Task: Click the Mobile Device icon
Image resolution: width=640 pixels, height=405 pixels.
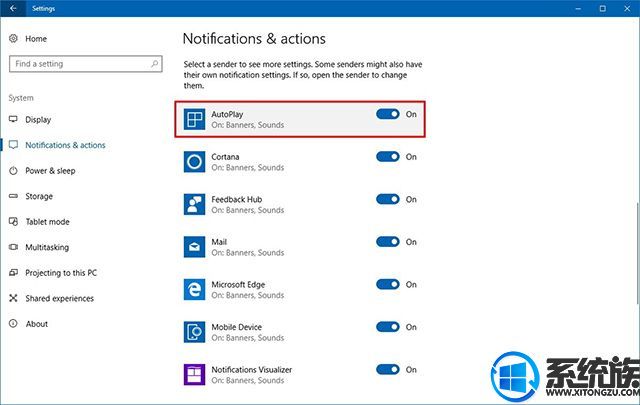Action: [194, 332]
